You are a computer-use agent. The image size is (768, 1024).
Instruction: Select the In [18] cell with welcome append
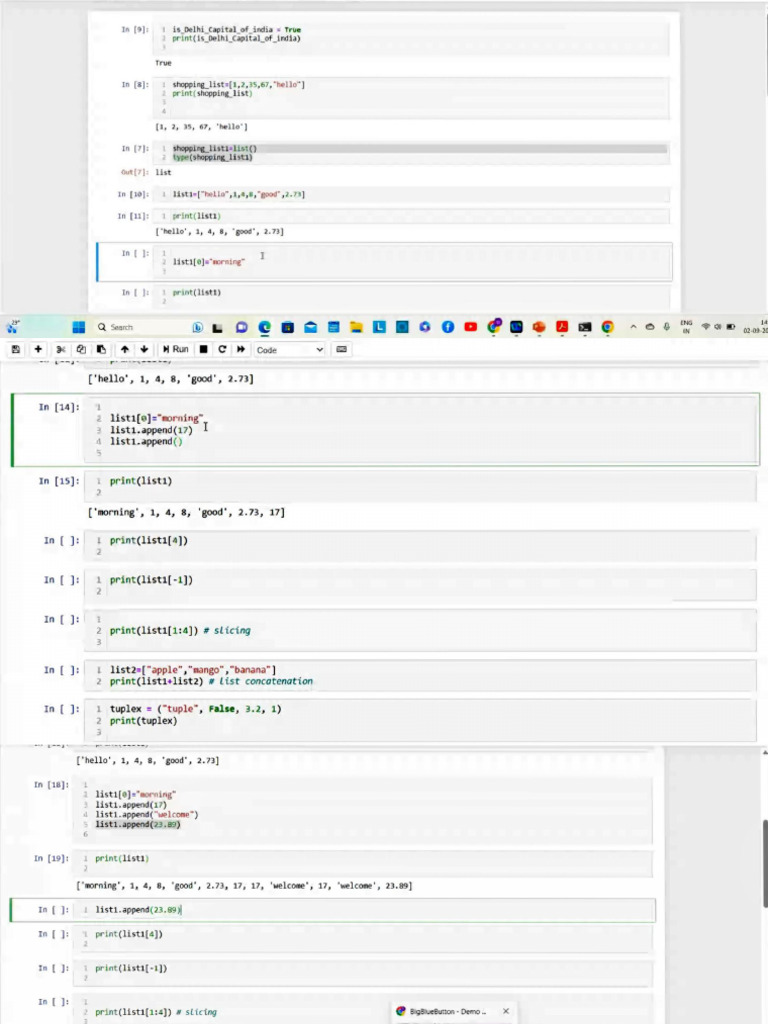363,810
